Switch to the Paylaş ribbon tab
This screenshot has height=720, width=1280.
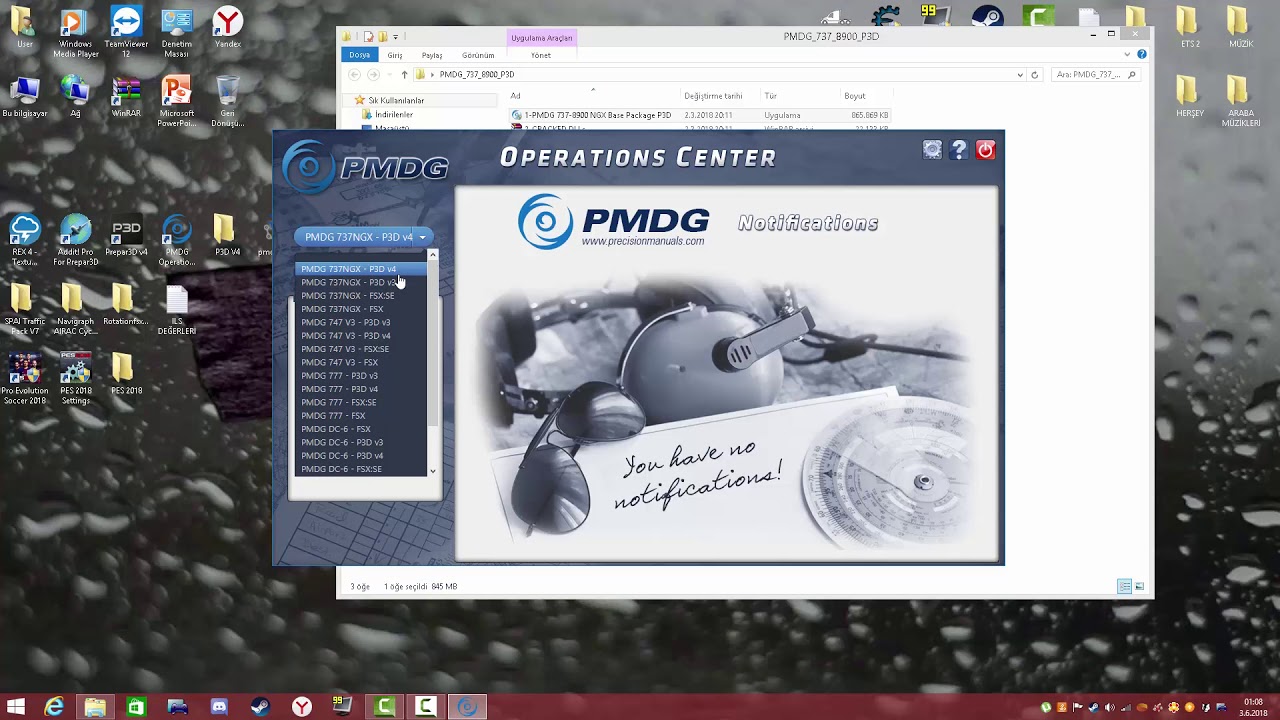click(x=432, y=55)
